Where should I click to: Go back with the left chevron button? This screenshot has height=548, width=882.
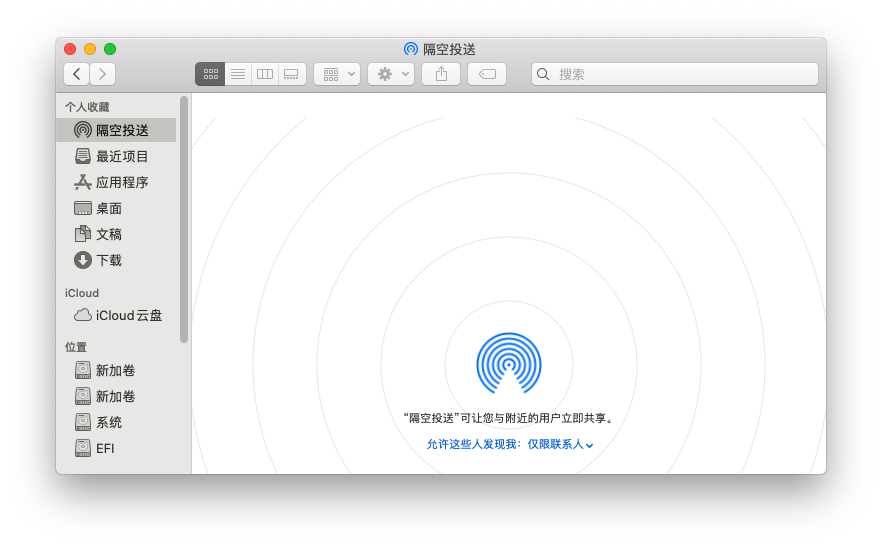(76, 74)
